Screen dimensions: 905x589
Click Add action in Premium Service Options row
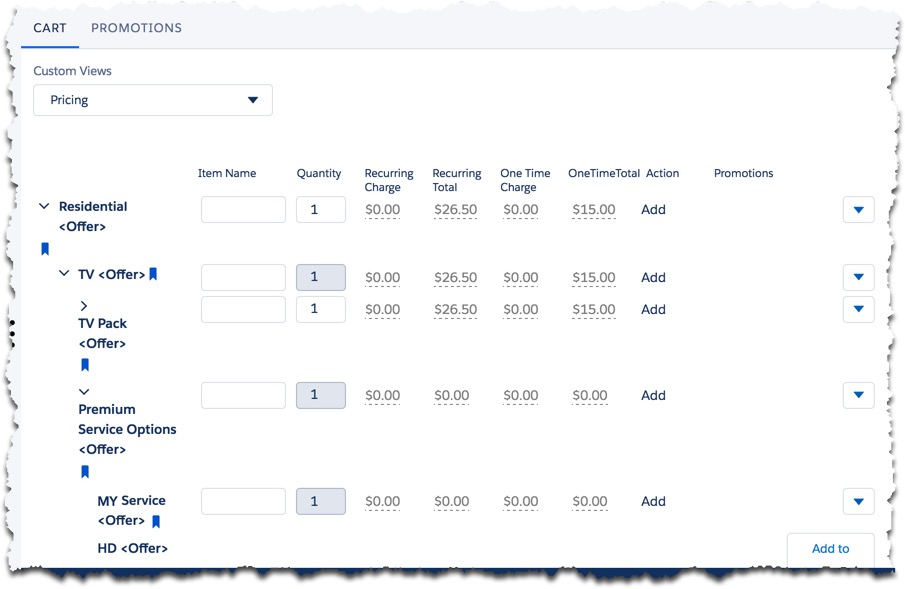pos(653,395)
